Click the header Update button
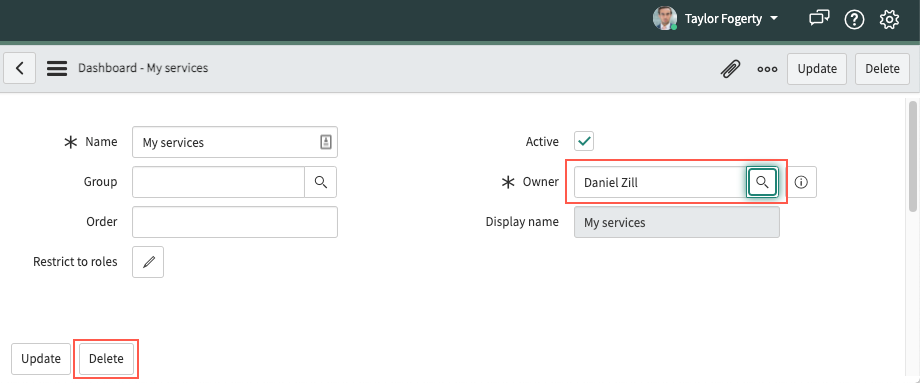The width and height of the screenshot is (920, 383). 817,69
